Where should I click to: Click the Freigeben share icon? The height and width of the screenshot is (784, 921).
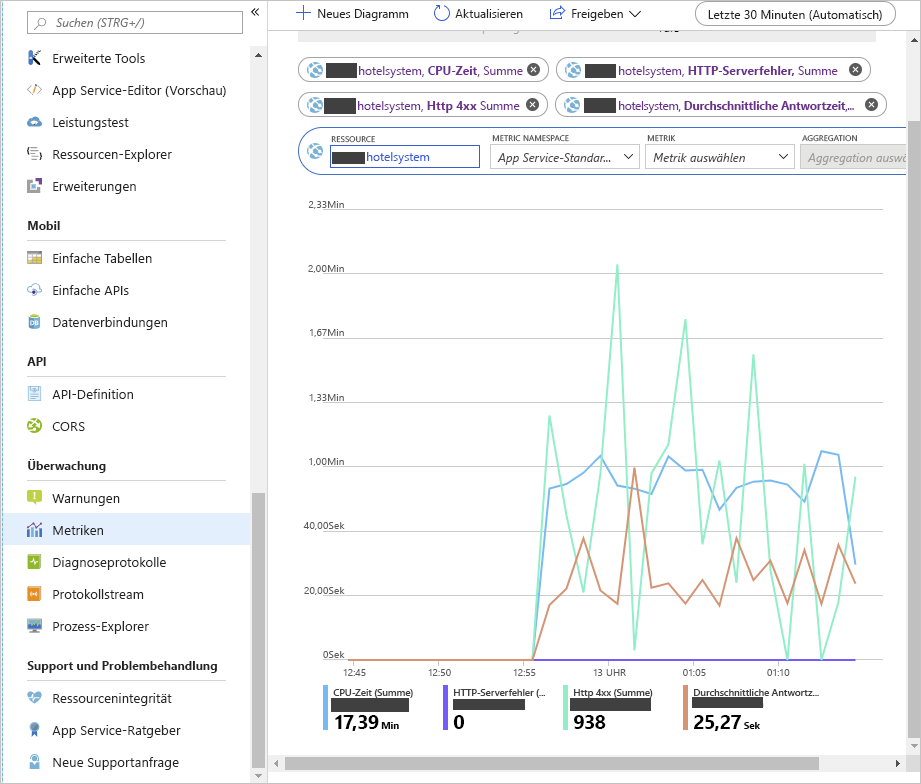coord(557,13)
